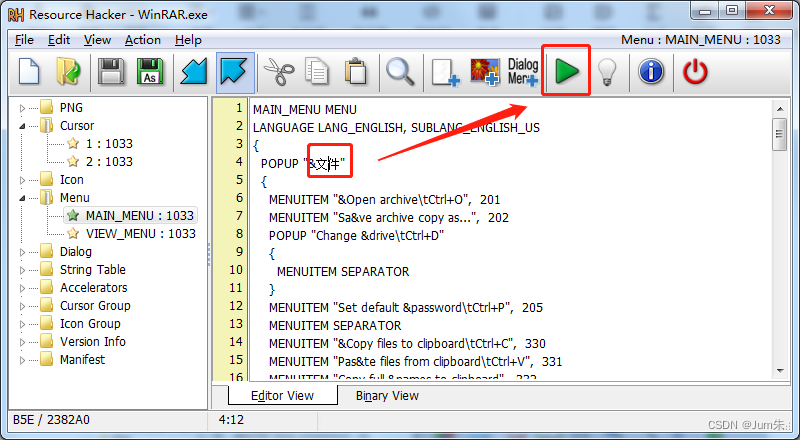Screen dimensions: 800x440
Task: Click the panel splitter grip between tree and editor
Action: point(209,255)
